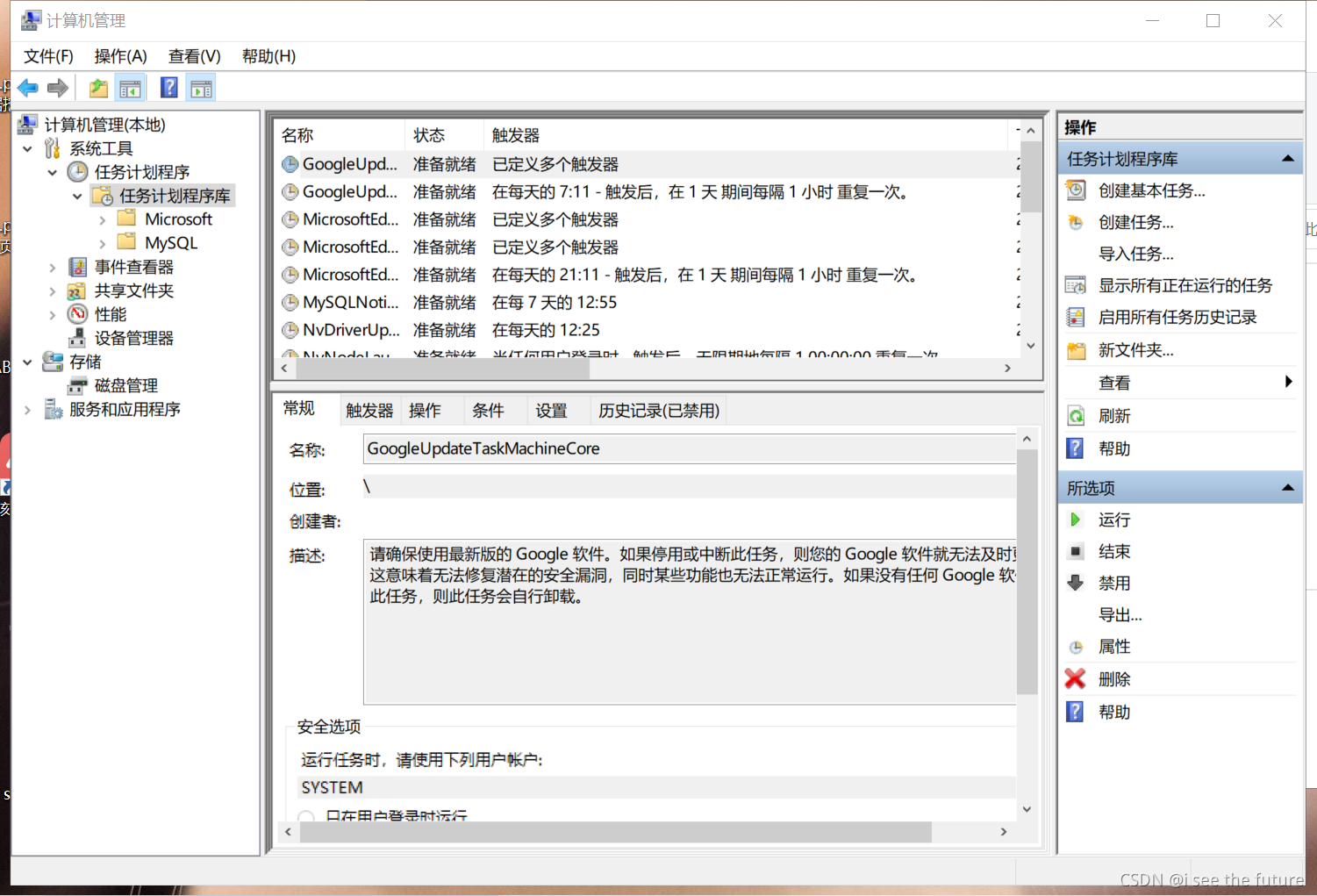Image resolution: width=1317 pixels, height=896 pixels.
Task: Expand the Microsoft folder in tree
Action: pyautogui.click(x=104, y=219)
